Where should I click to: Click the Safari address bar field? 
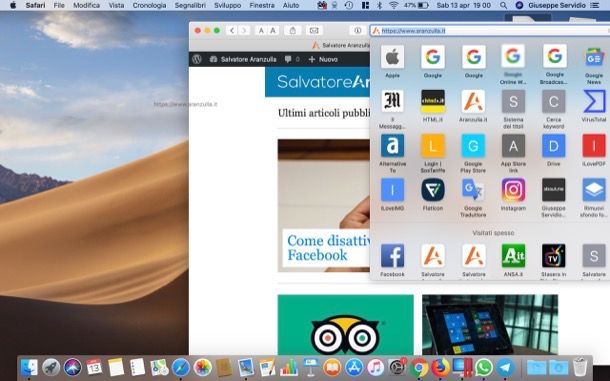[490, 31]
